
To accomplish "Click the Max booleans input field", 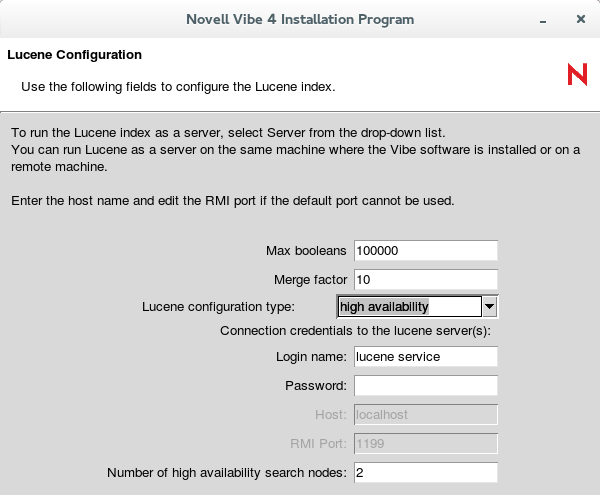I will coord(425,250).
